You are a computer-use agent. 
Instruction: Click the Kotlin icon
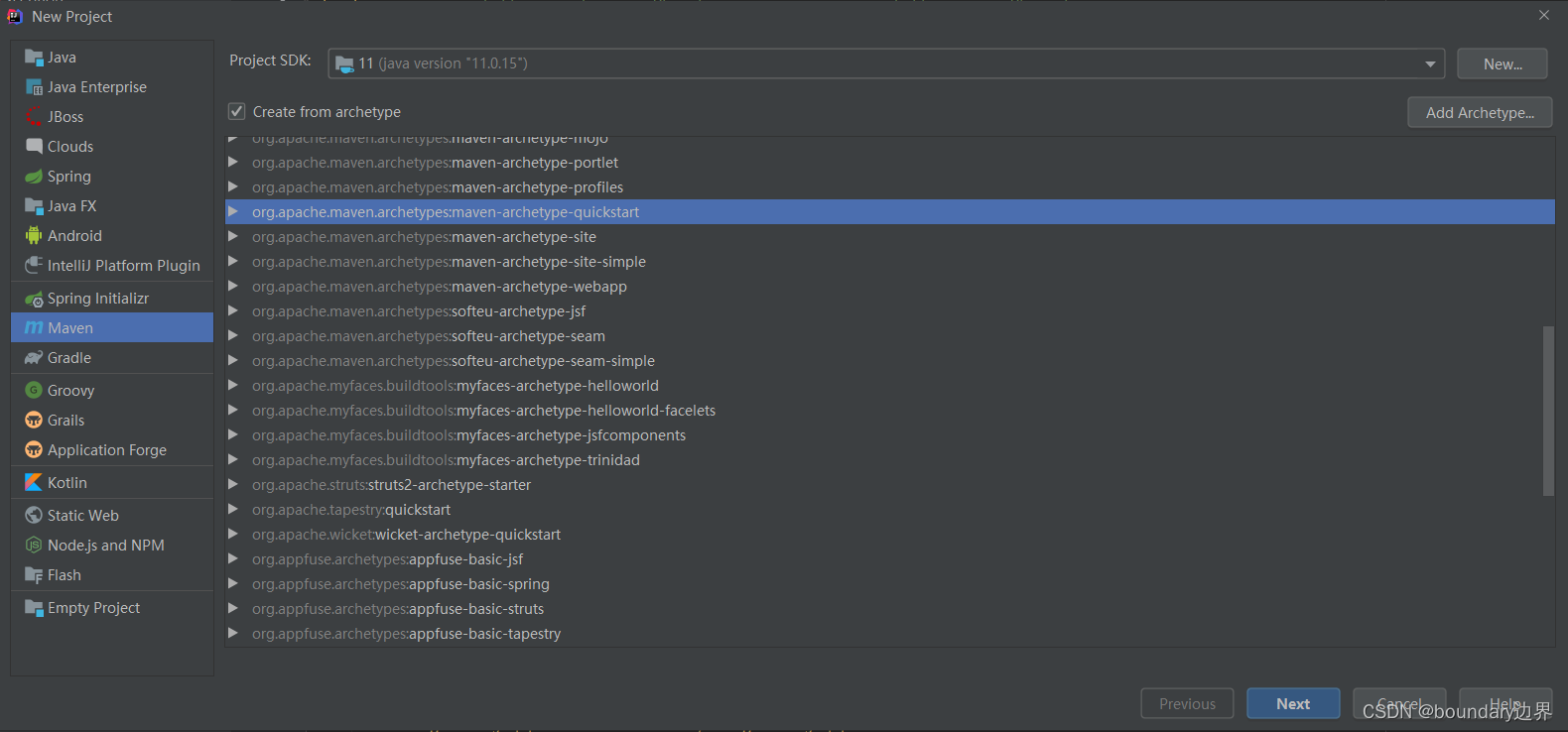coord(34,483)
